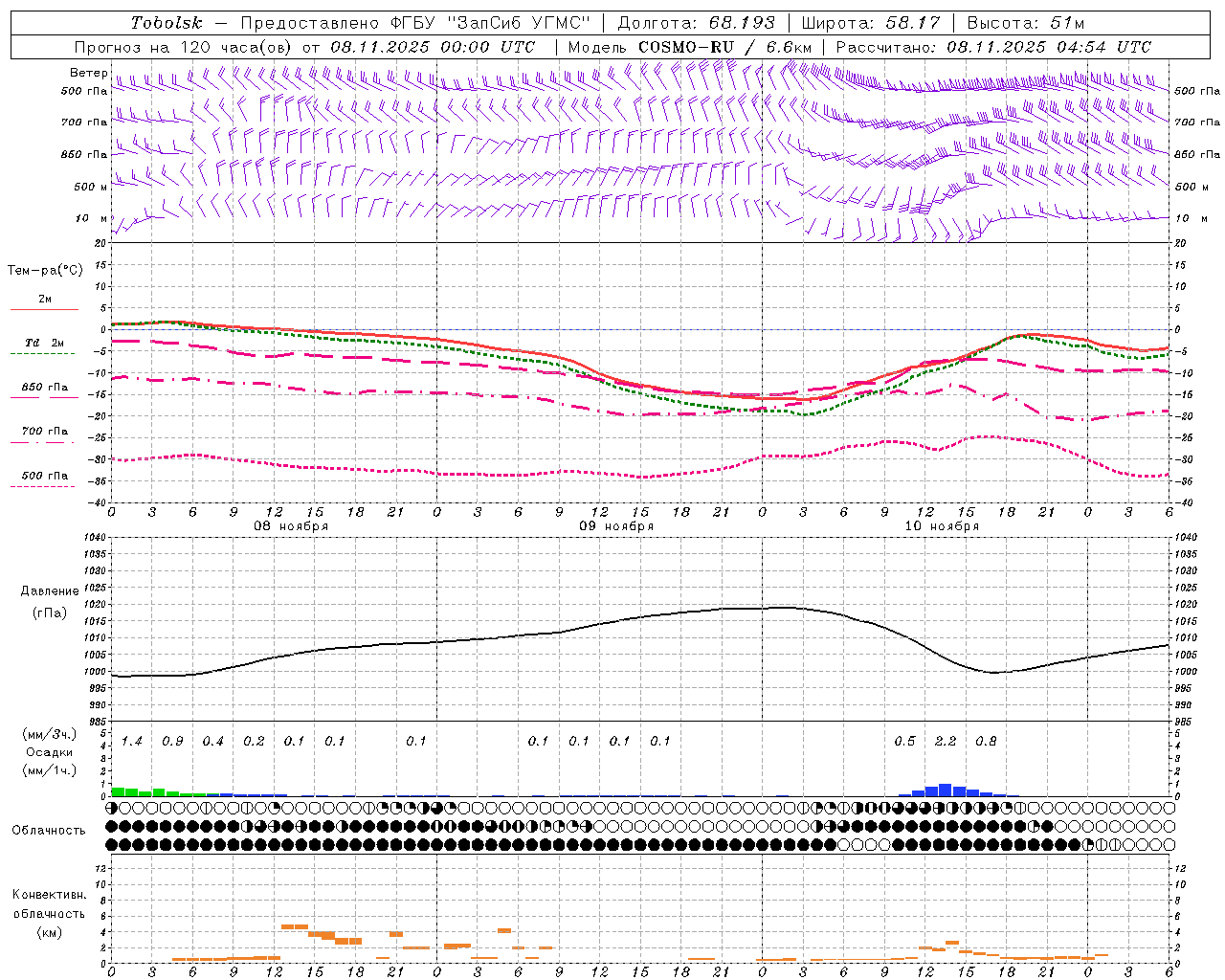Image resolution: width=1225 pixels, height=980 pixels.
Task: Click the 700 гПа legend label in temperature panel
Action: click(x=45, y=432)
